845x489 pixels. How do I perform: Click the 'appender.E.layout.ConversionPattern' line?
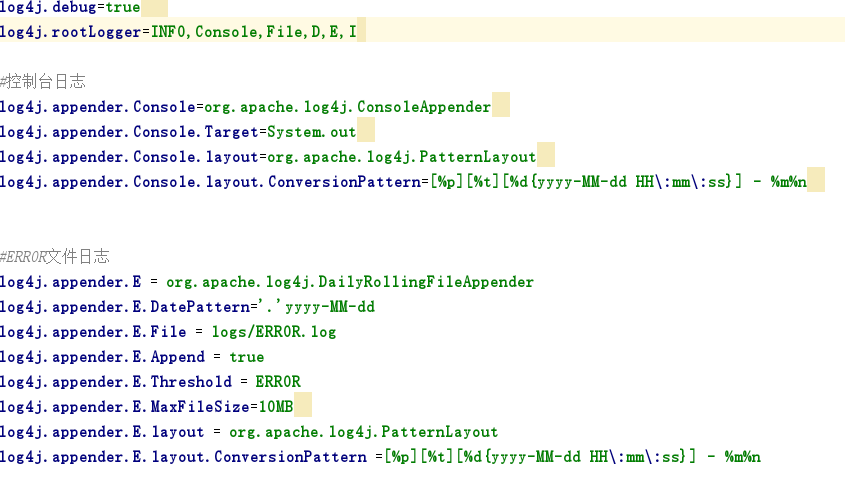click(x=380, y=457)
